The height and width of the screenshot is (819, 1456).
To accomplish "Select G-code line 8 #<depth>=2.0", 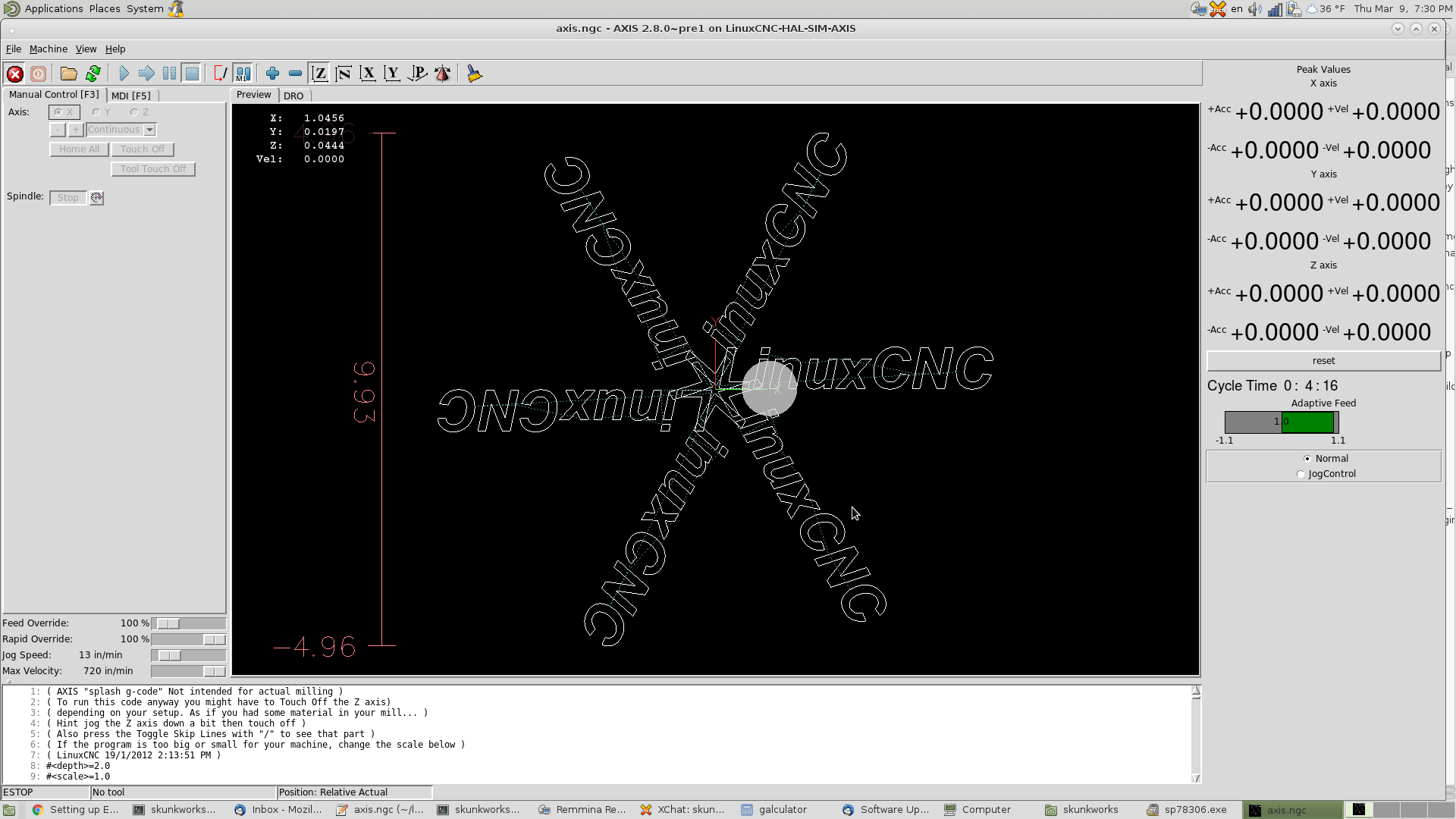I will point(77,766).
